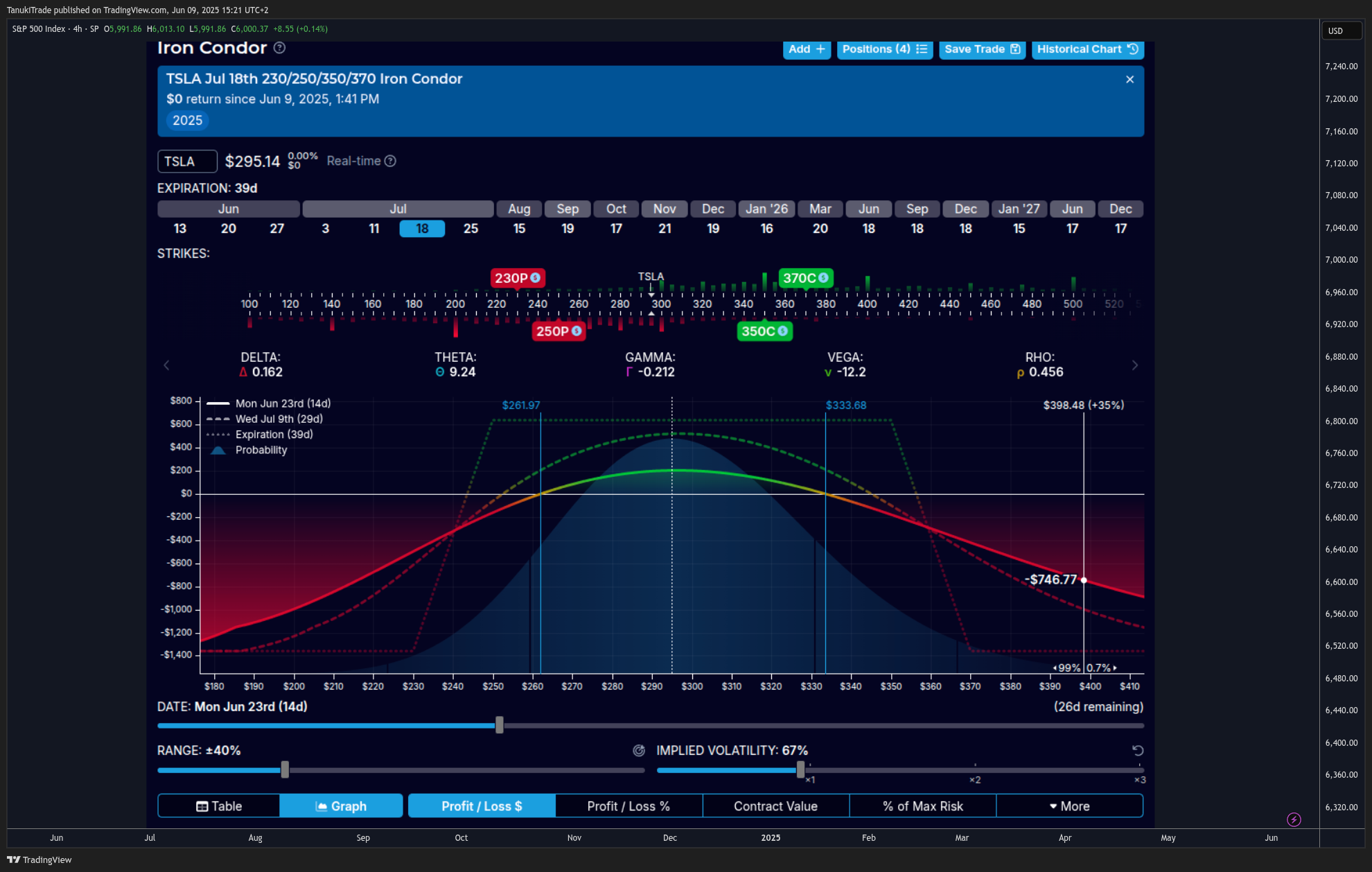Select Jul 3 expiration date
Image resolution: width=1372 pixels, height=872 pixels.
[326, 229]
